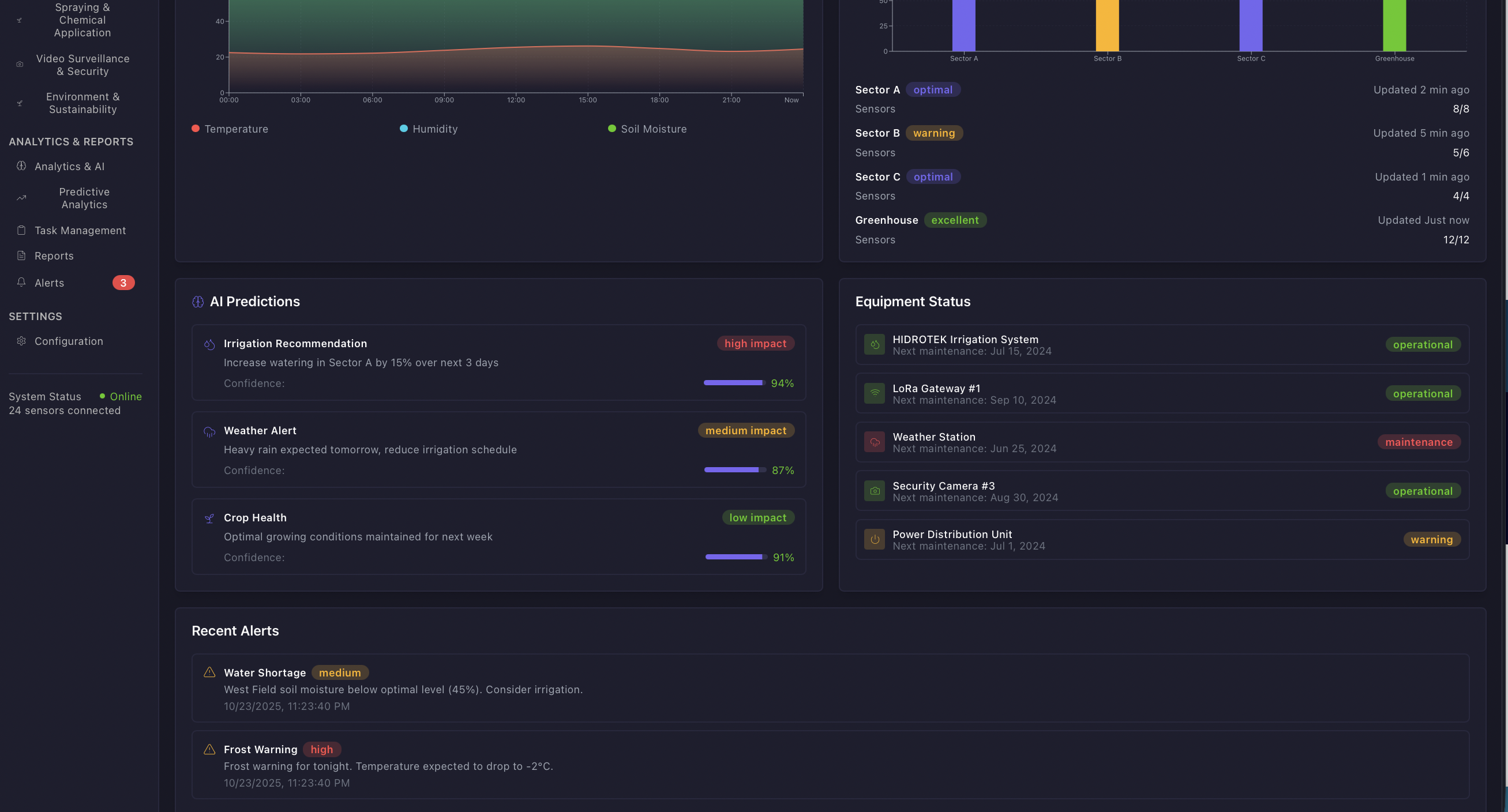Screen dimensions: 1508x812
Task: Click the red Alerts counter badge
Action: 123,282
